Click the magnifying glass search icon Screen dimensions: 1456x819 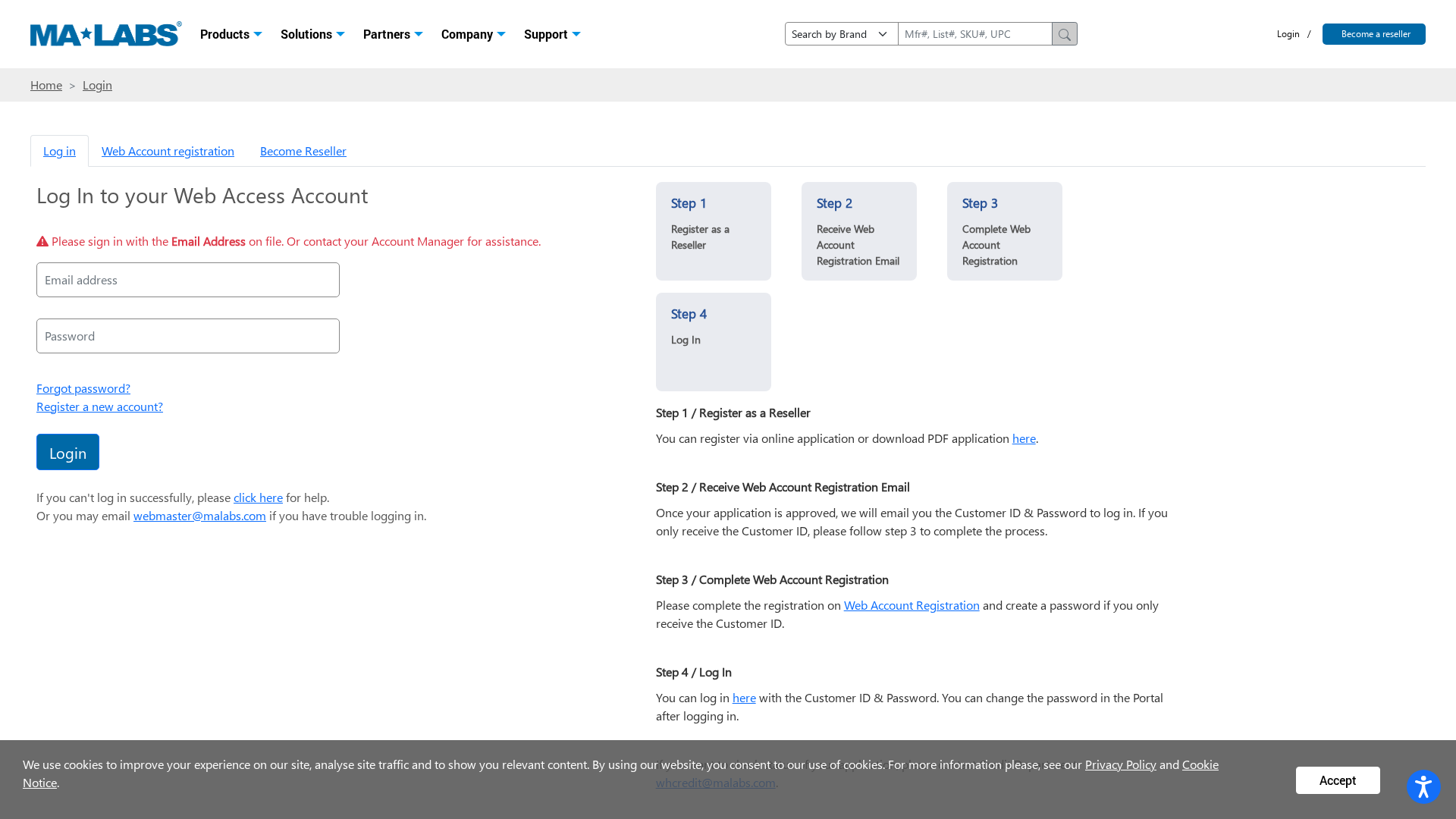click(x=1064, y=34)
